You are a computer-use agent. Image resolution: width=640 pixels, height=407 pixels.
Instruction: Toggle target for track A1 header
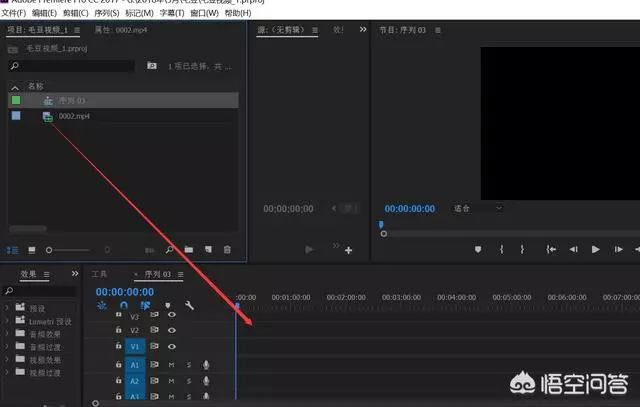(135, 365)
